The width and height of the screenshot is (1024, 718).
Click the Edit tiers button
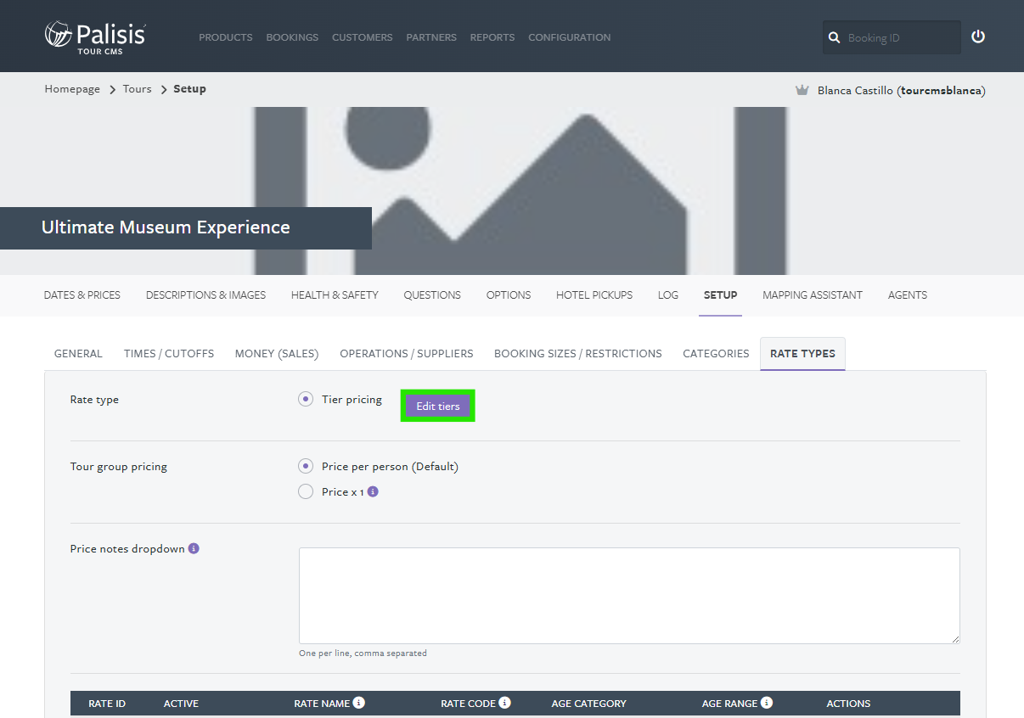click(x=438, y=406)
